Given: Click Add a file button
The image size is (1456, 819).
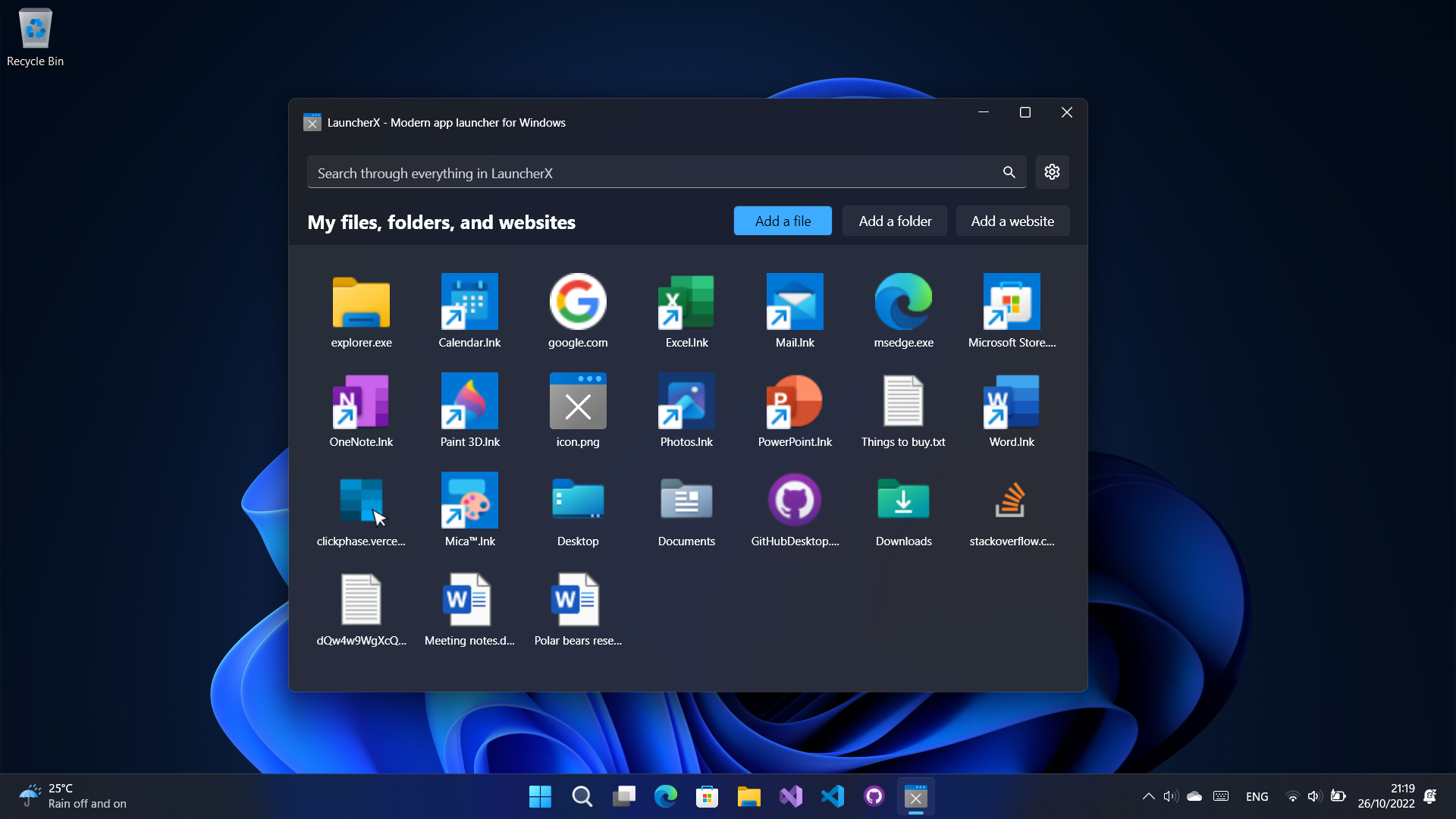Looking at the screenshot, I should coord(783,221).
